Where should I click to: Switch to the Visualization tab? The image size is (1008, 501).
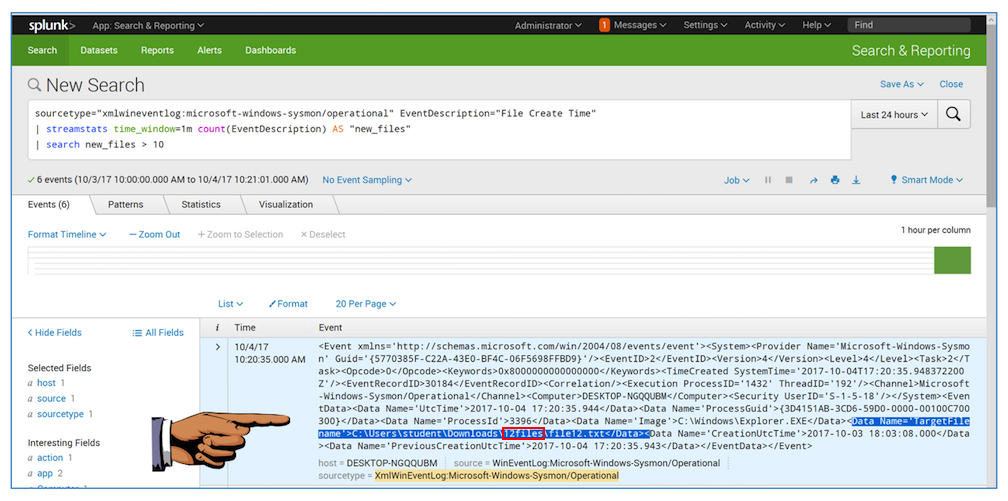tap(286, 205)
